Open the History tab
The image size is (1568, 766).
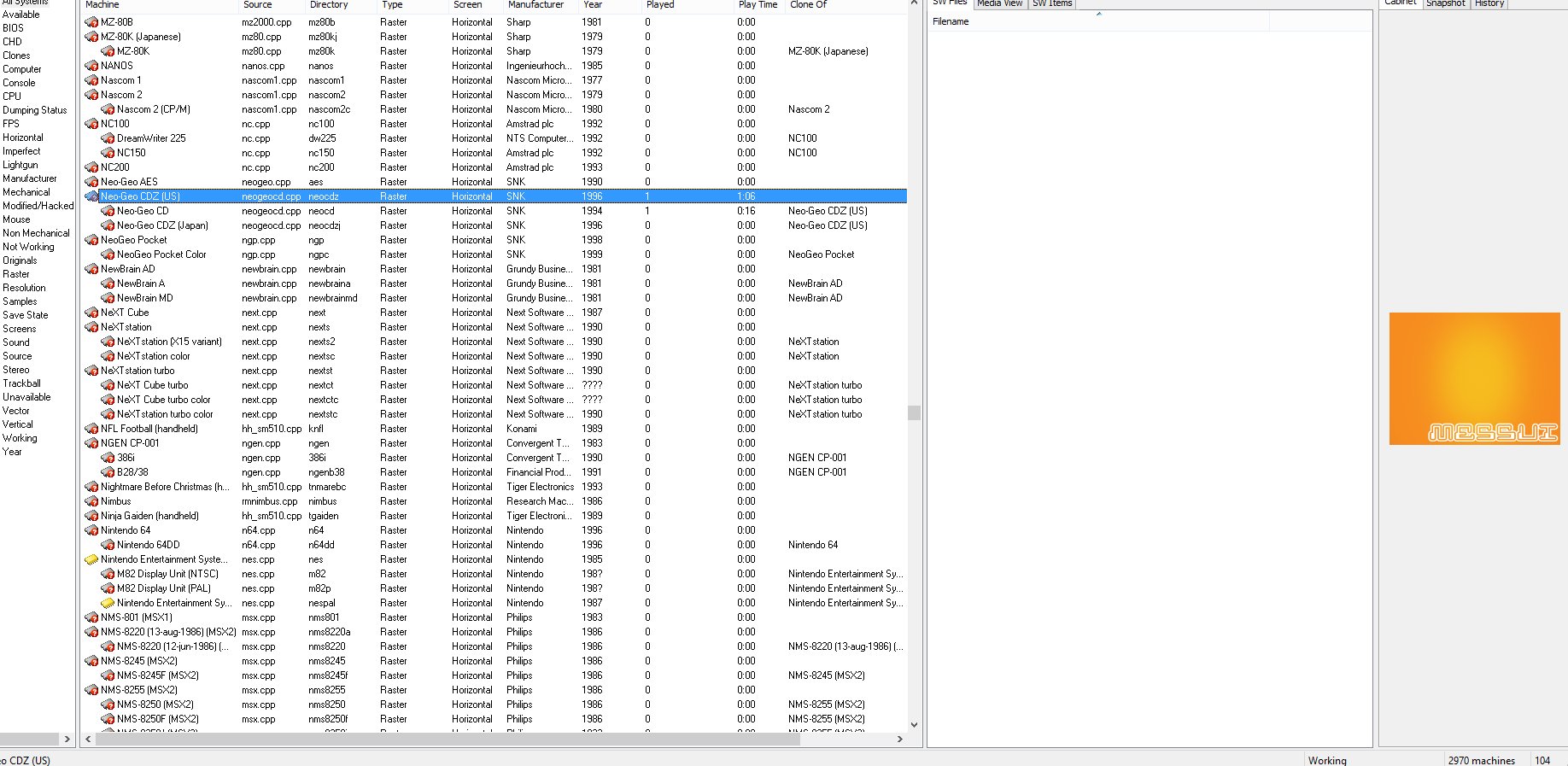tap(1489, 3)
